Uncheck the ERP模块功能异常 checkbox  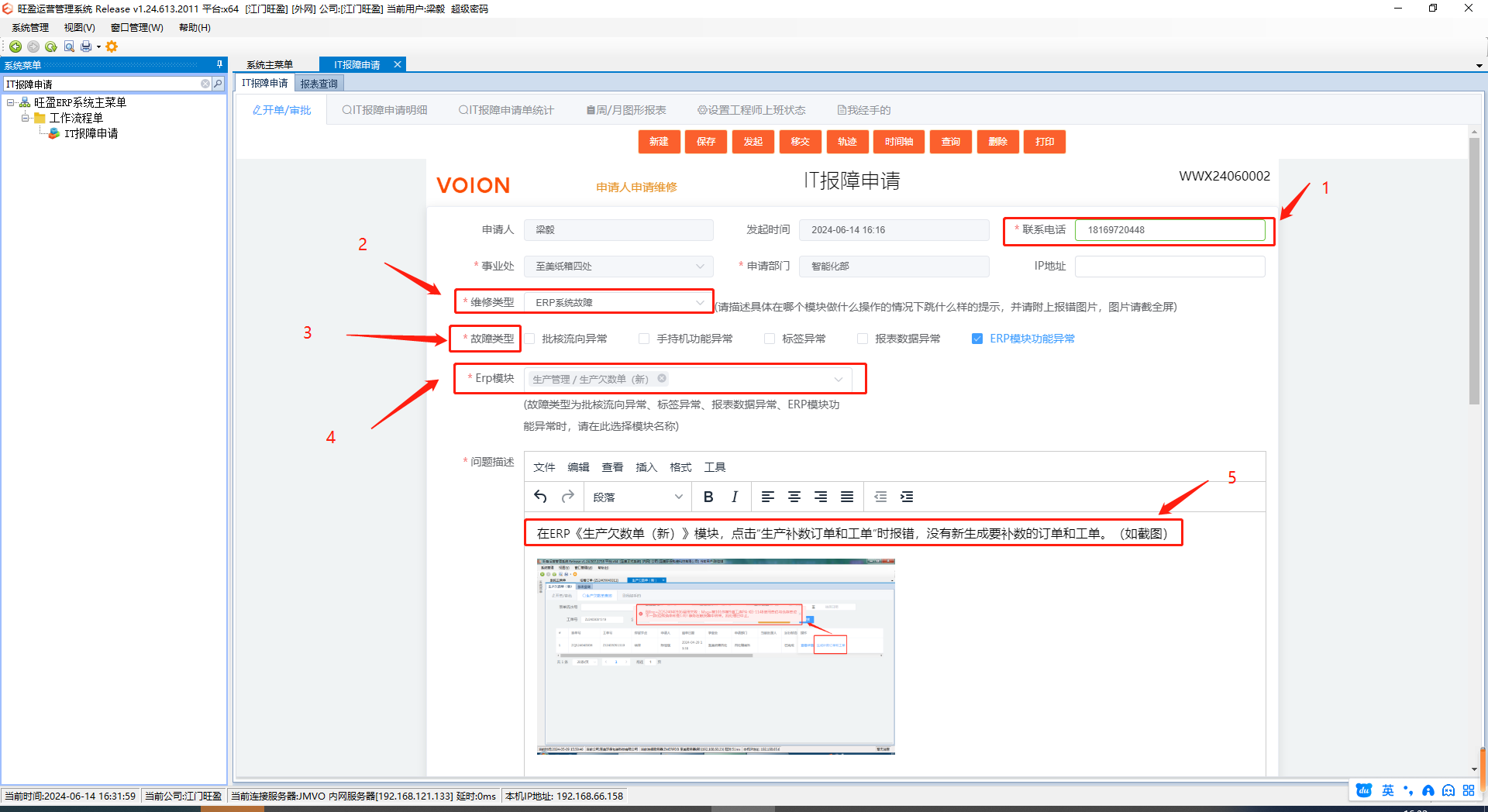pyautogui.click(x=977, y=339)
